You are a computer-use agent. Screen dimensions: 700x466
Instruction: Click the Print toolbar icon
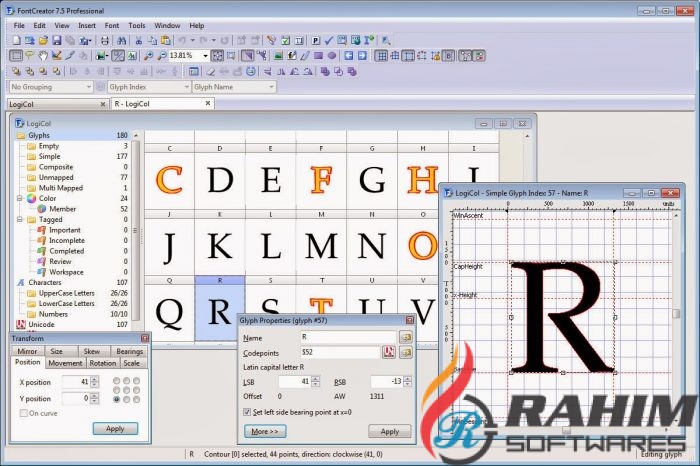[x=104, y=41]
